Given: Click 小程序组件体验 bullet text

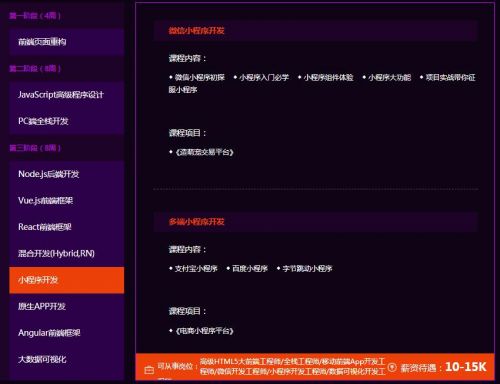Looking at the screenshot, I should [328, 78].
